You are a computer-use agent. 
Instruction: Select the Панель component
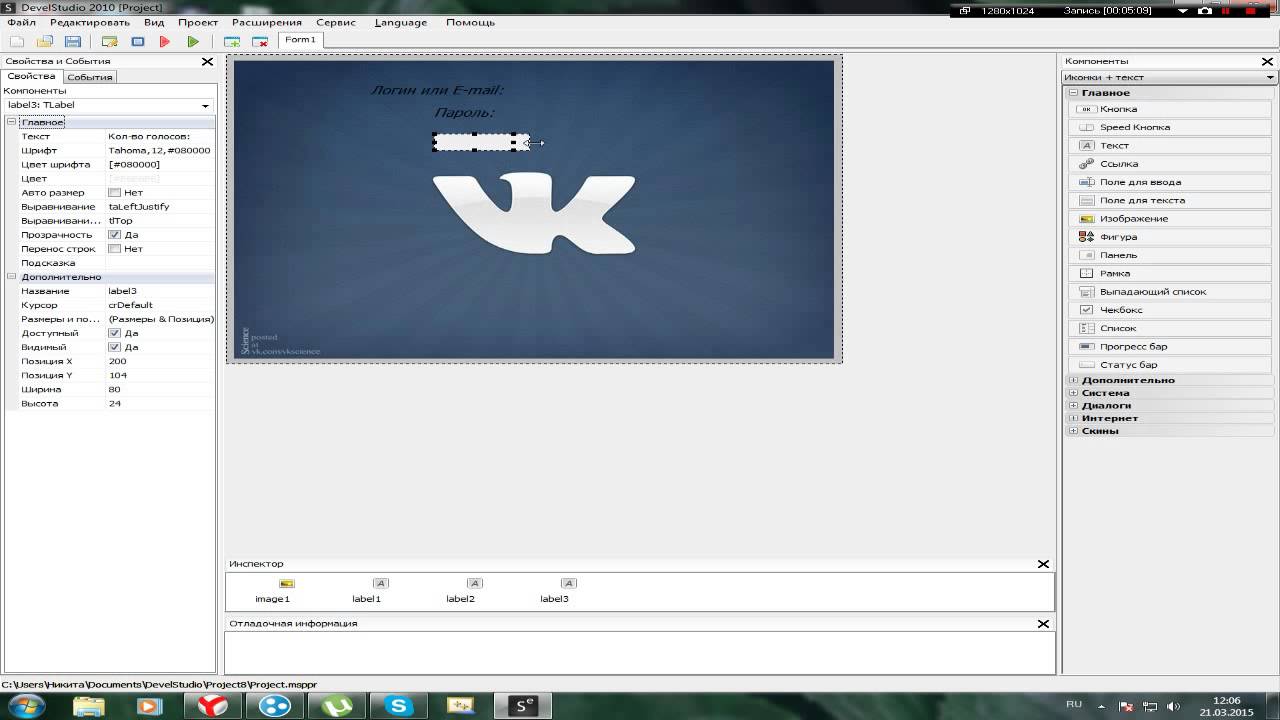[x=1171, y=255]
